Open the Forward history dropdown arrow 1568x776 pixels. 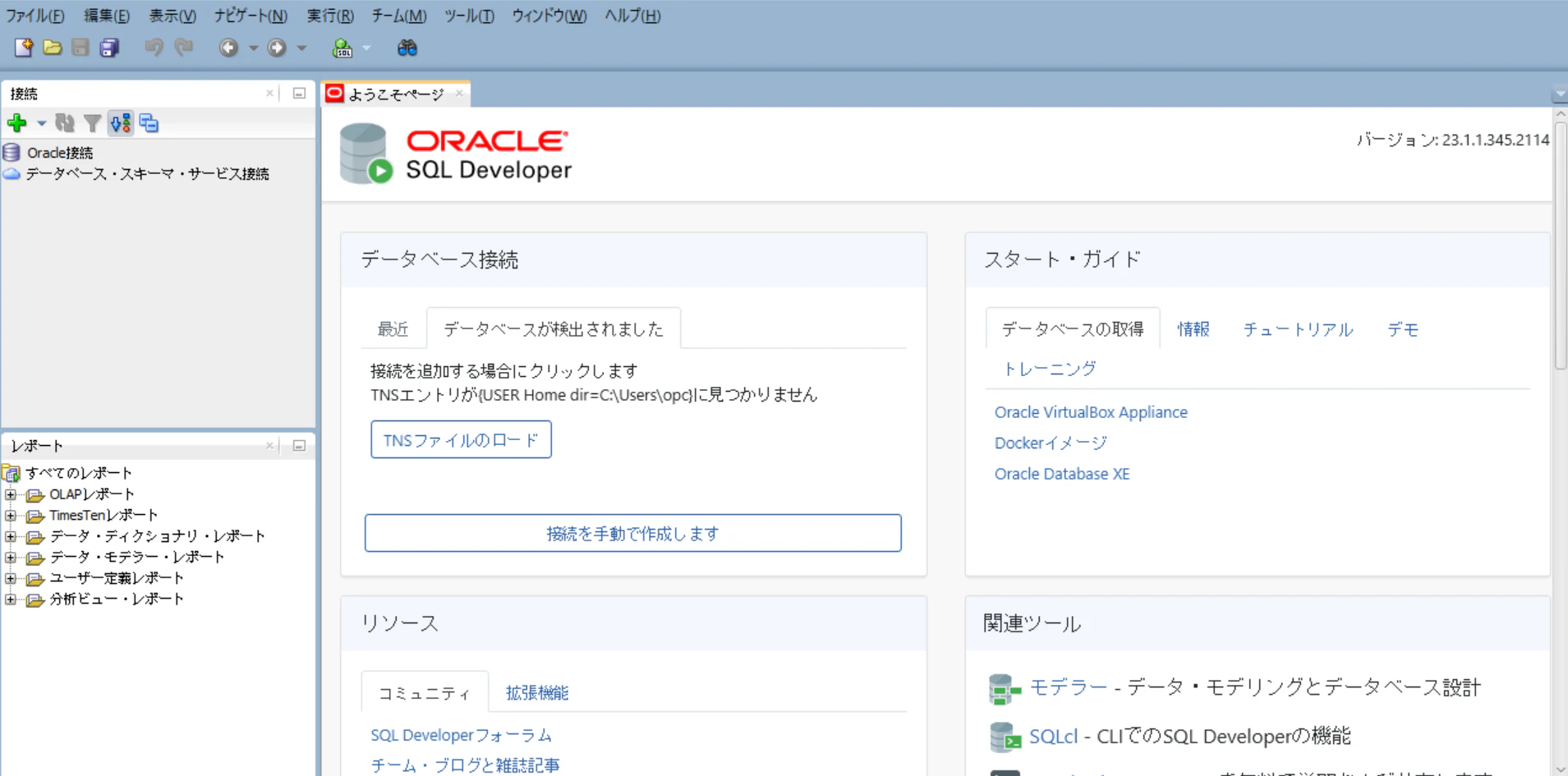point(301,48)
